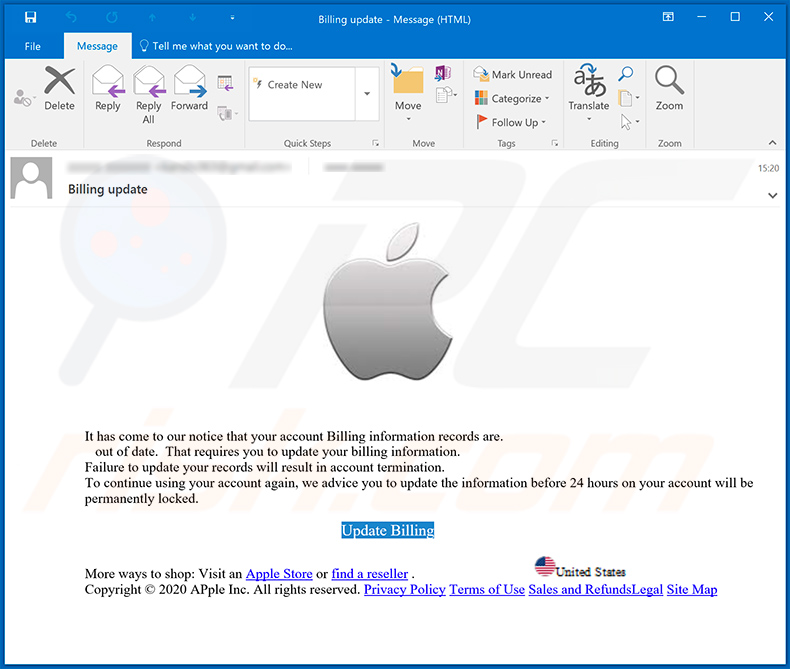Click the Update Billing link

coord(387,530)
